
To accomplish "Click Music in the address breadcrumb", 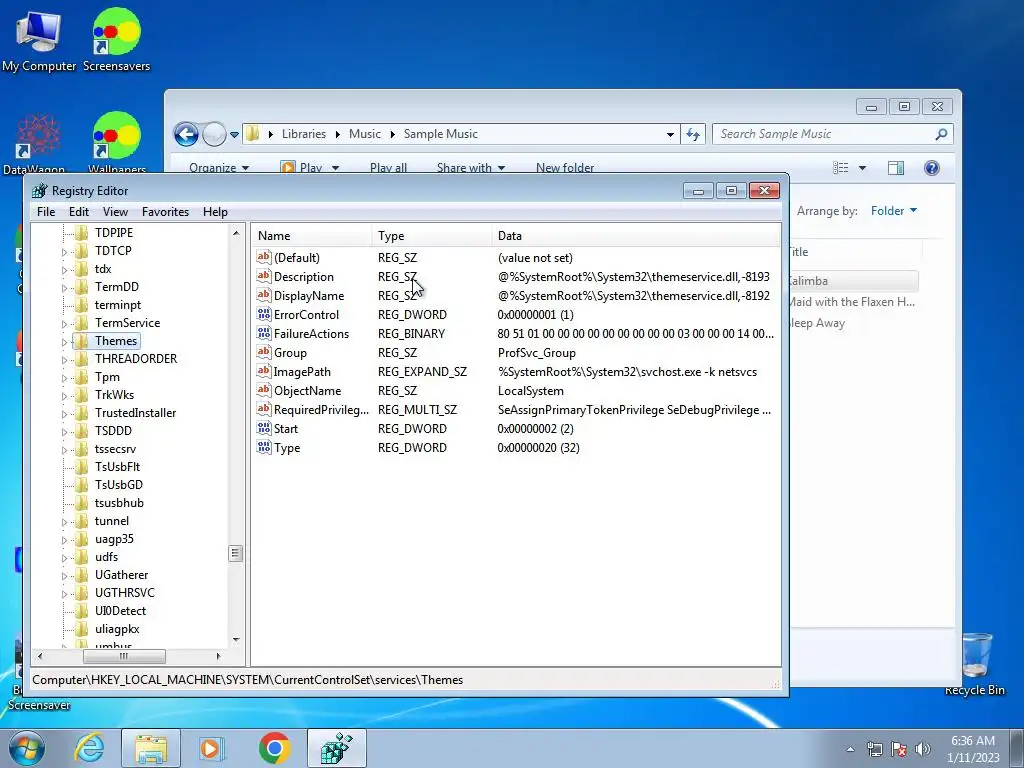I will click(364, 134).
